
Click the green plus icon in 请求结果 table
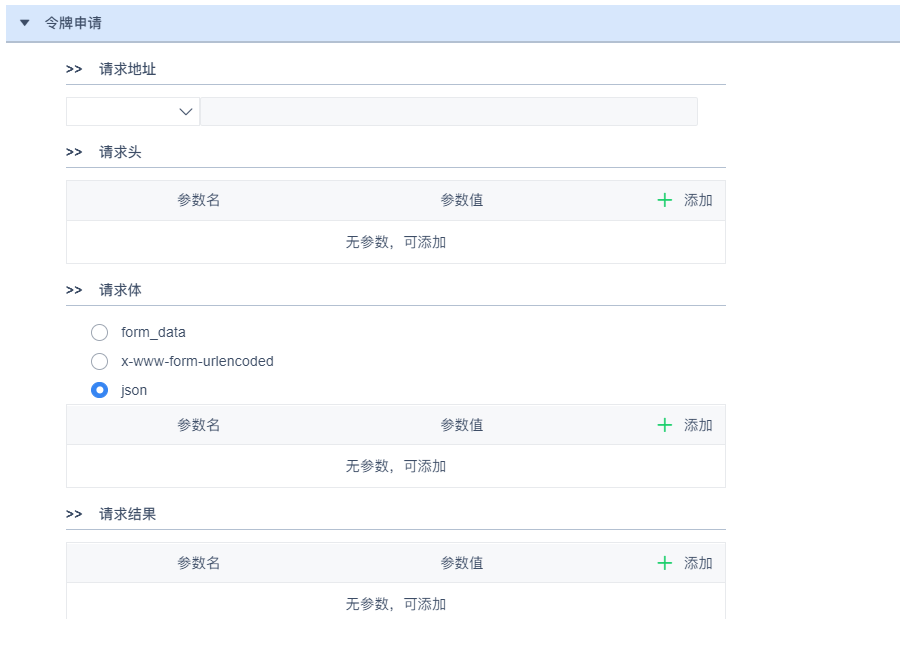coord(665,563)
